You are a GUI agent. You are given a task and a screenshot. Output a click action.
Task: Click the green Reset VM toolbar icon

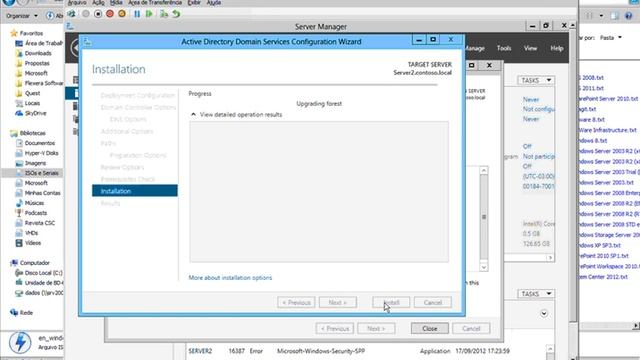click(149, 14)
